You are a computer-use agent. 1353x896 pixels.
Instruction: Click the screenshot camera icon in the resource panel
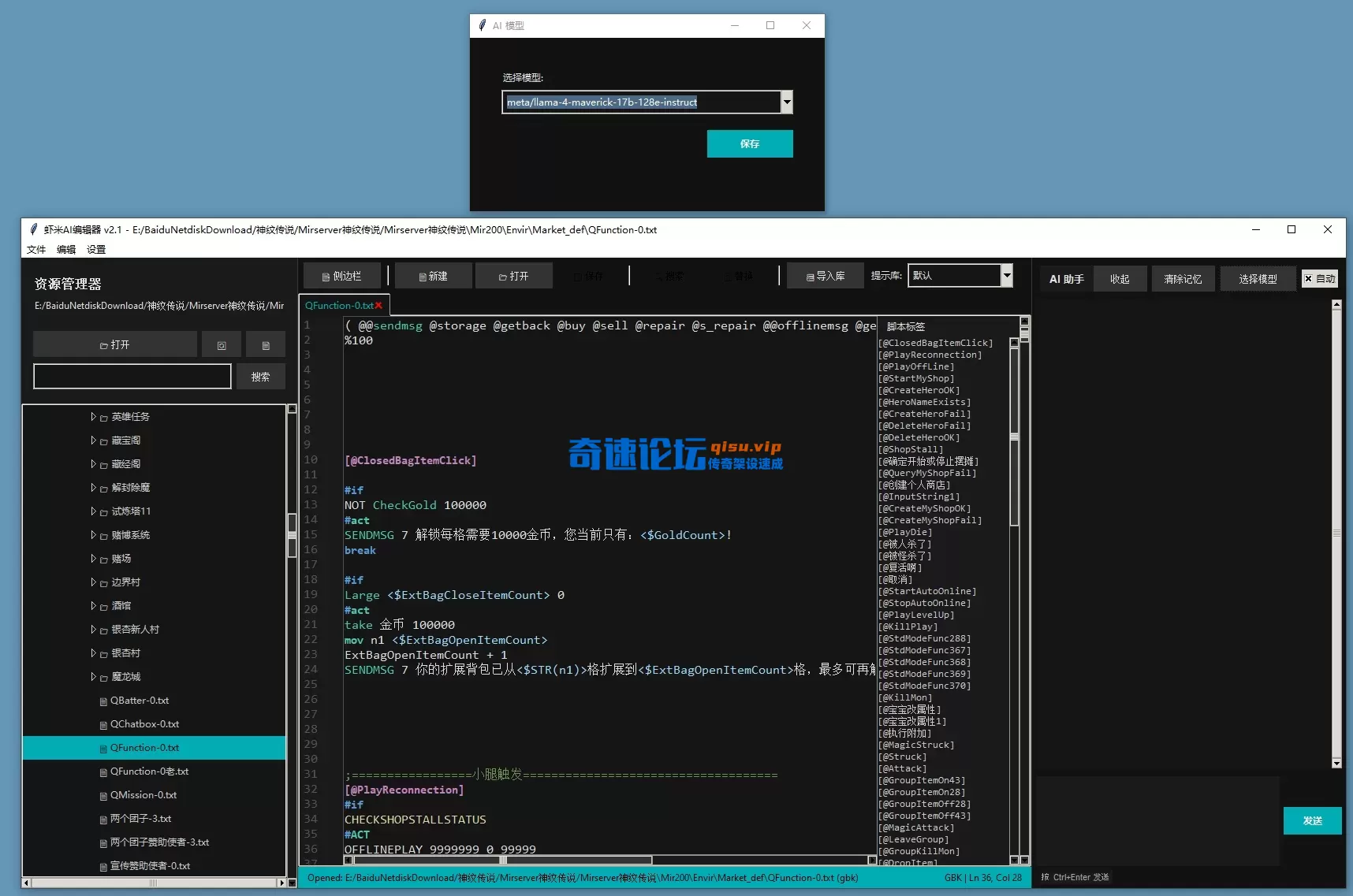(221, 344)
